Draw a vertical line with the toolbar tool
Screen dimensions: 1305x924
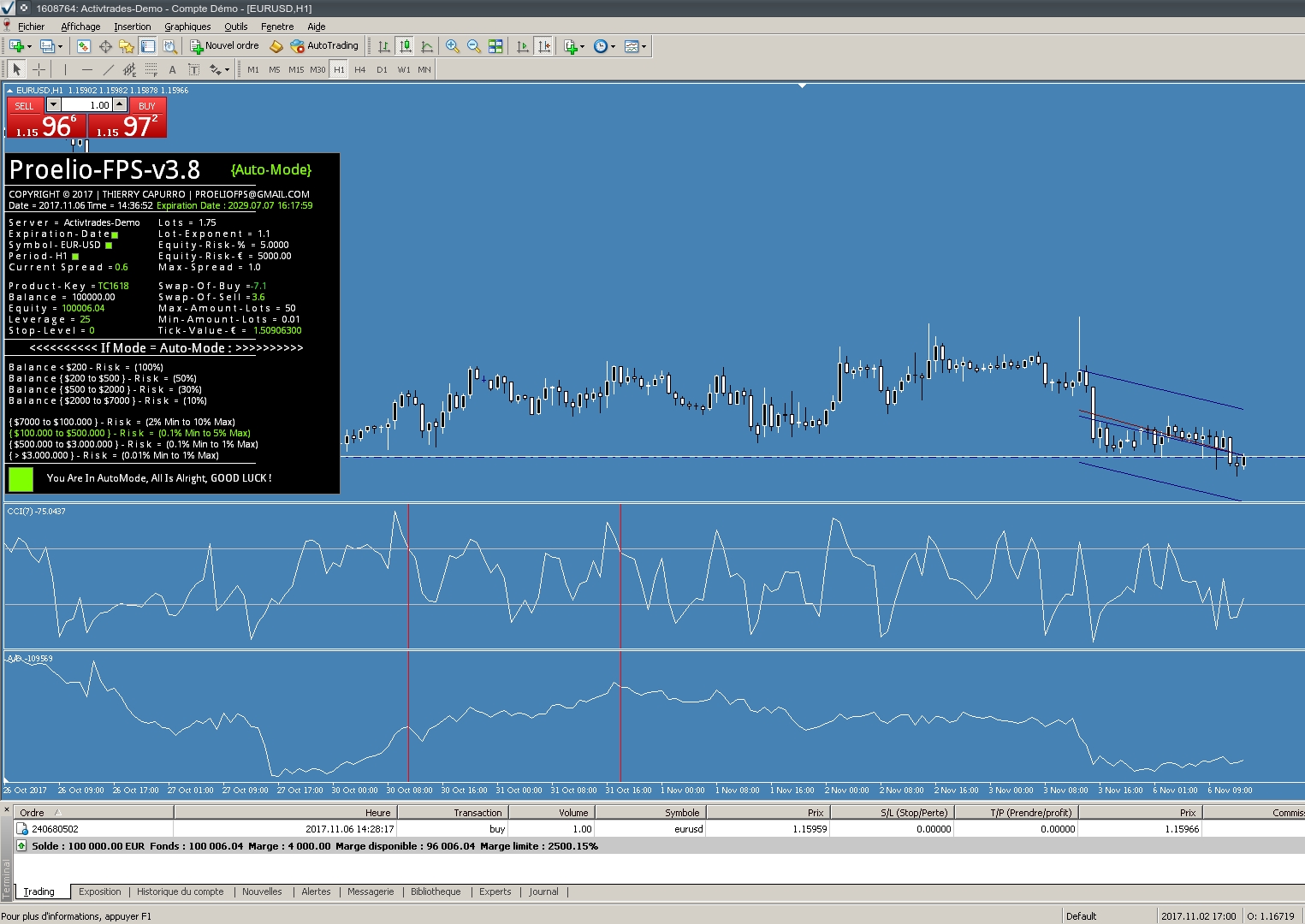pos(65,69)
